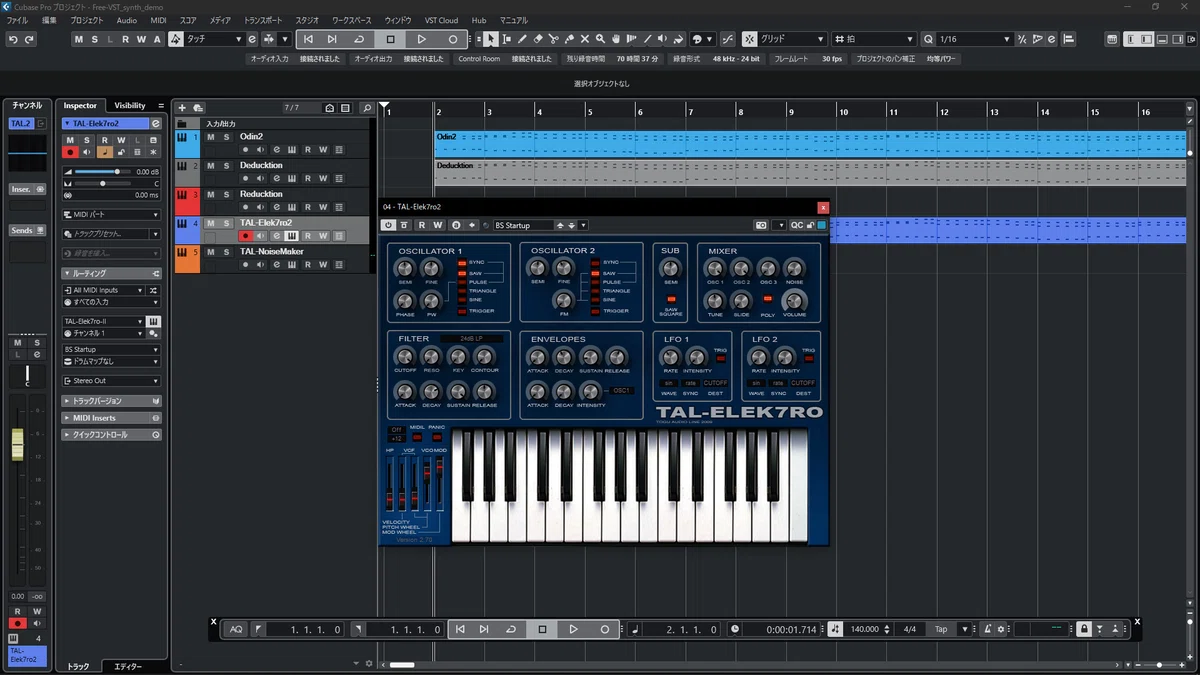Click the keyboard icon on the TAL-Elek7ro2 track
This screenshot has height=675, width=1200.
pos(292,236)
